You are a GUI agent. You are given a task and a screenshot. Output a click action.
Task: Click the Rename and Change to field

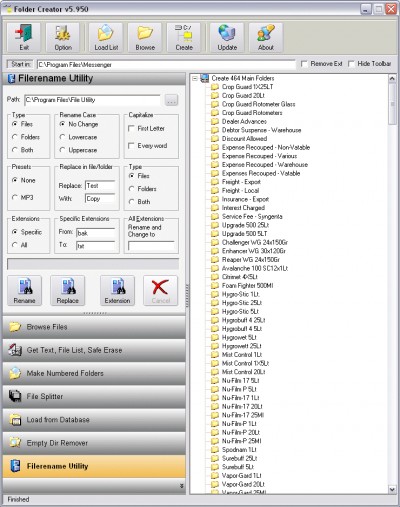pyautogui.click(x=151, y=246)
